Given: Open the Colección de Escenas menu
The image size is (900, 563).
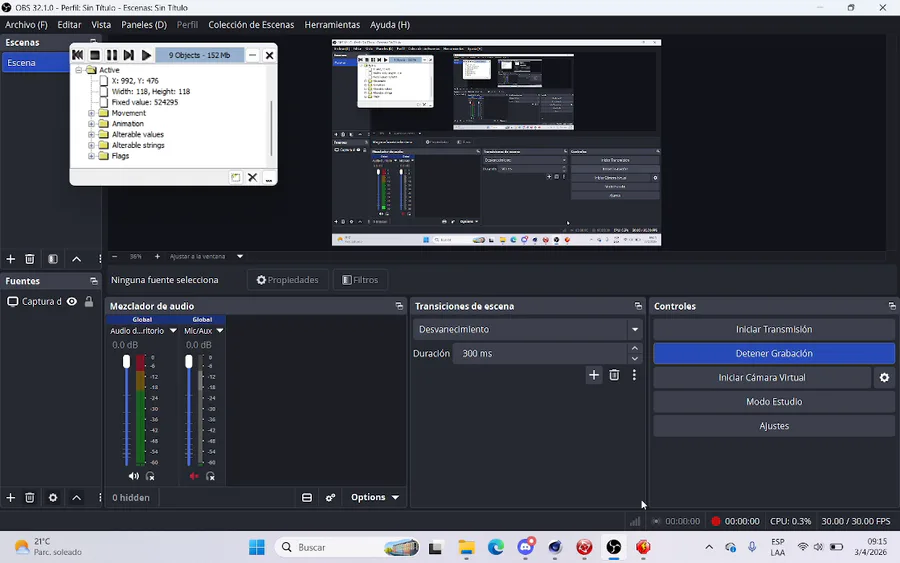Looking at the screenshot, I should [251, 25].
